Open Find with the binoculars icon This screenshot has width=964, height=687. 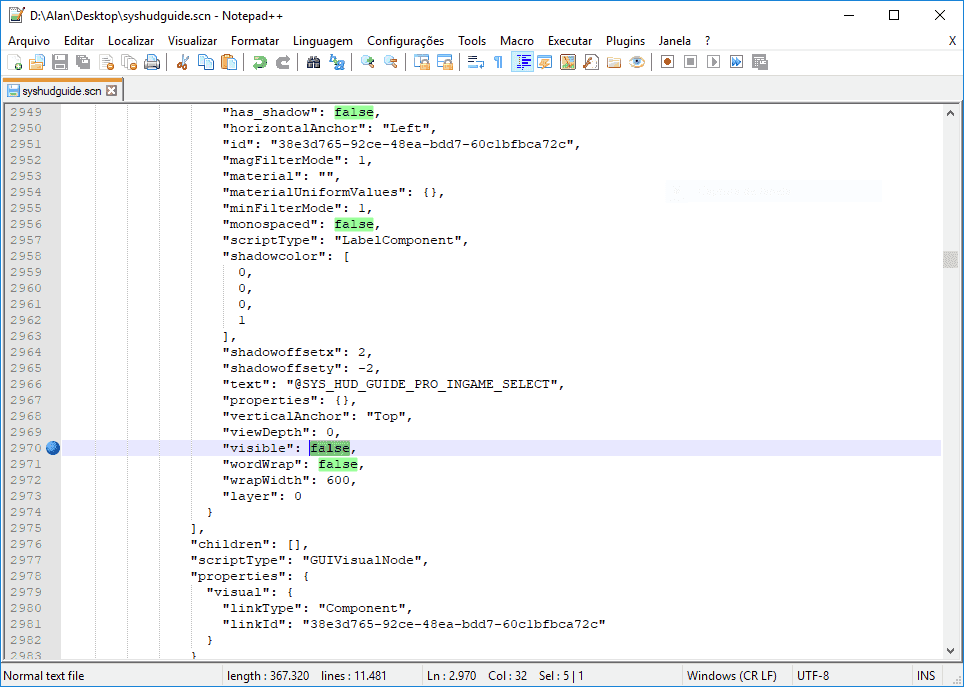pos(314,62)
